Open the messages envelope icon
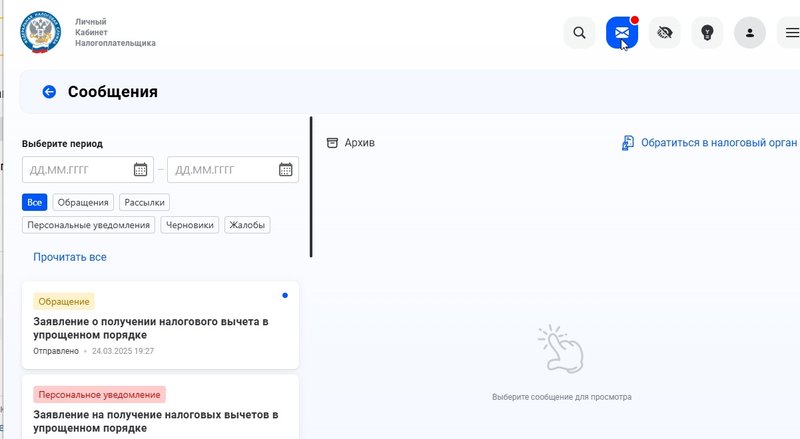The height and width of the screenshot is (439, 800). coord(621,33)
